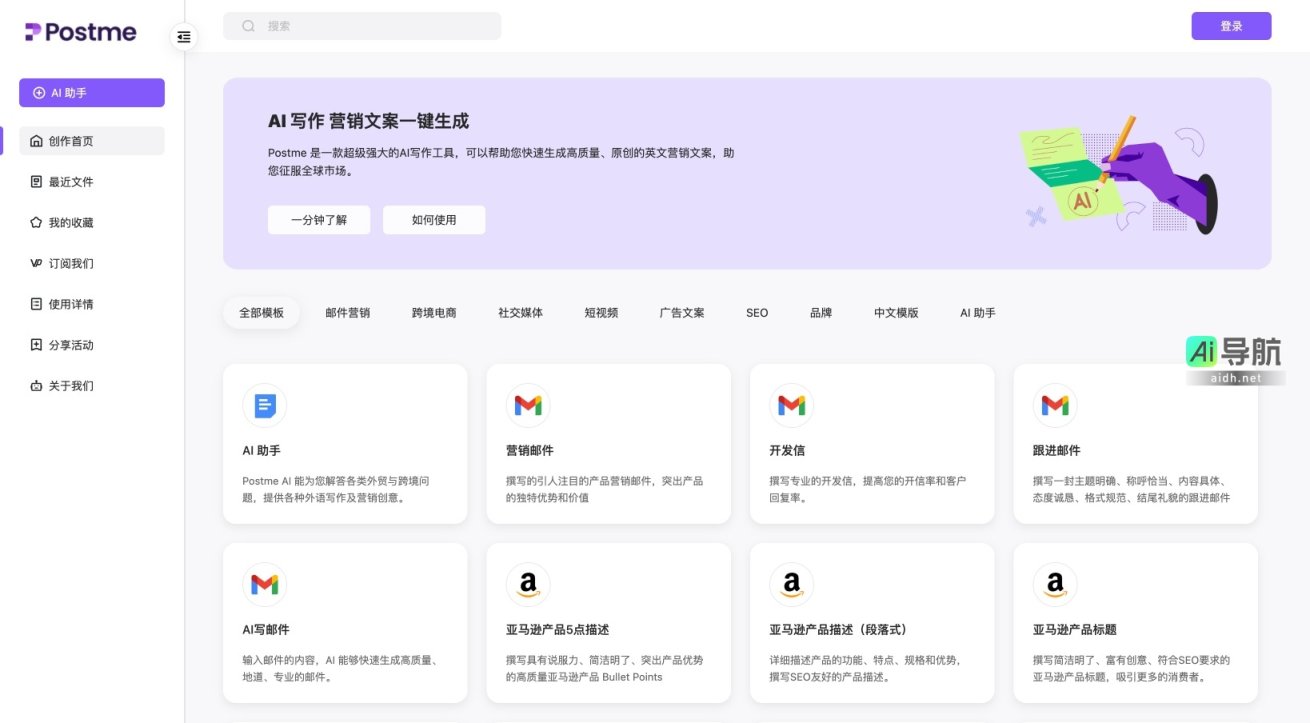Click the 分享活动 share icon
Screen dimensions: 1310x723
pyautogui.click(x=34, y=345)
